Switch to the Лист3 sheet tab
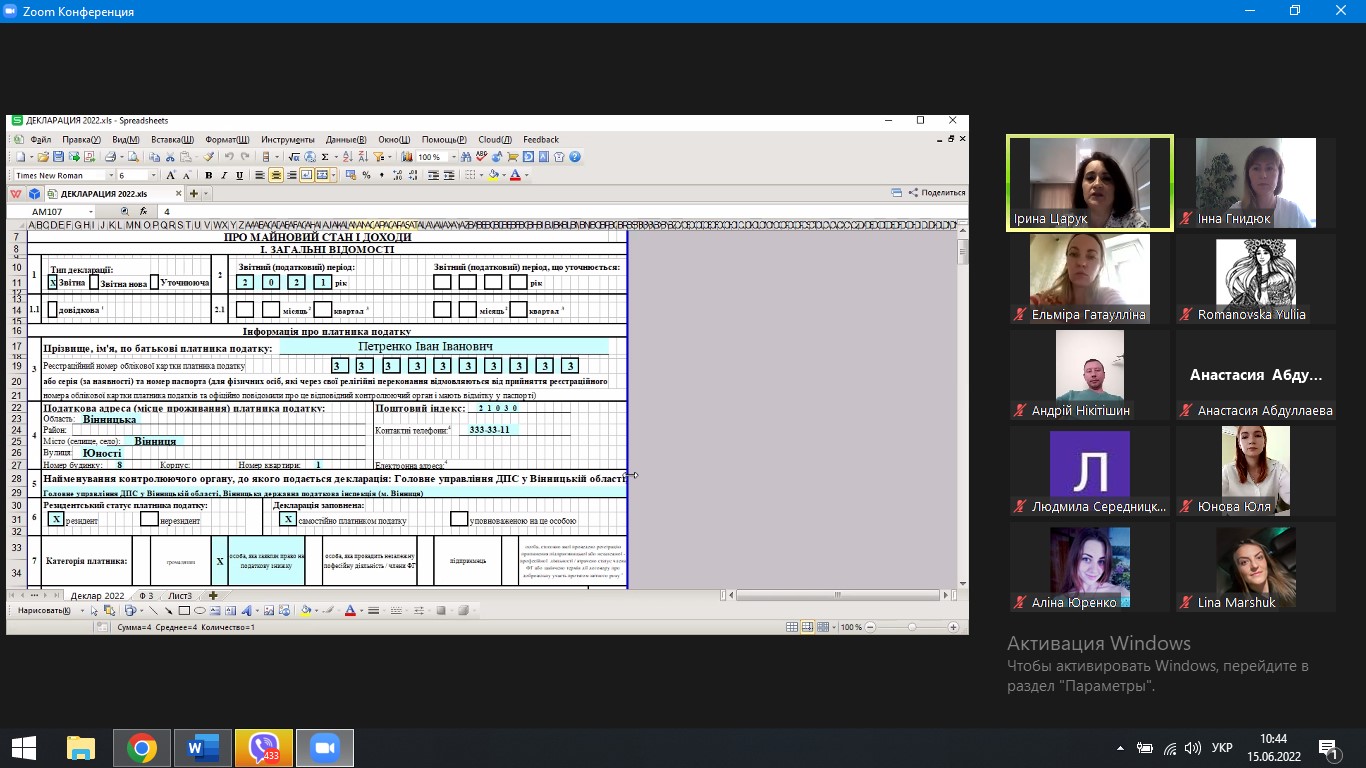The width and height of the screenshot is (1366, 768). [x=180, y=596]
